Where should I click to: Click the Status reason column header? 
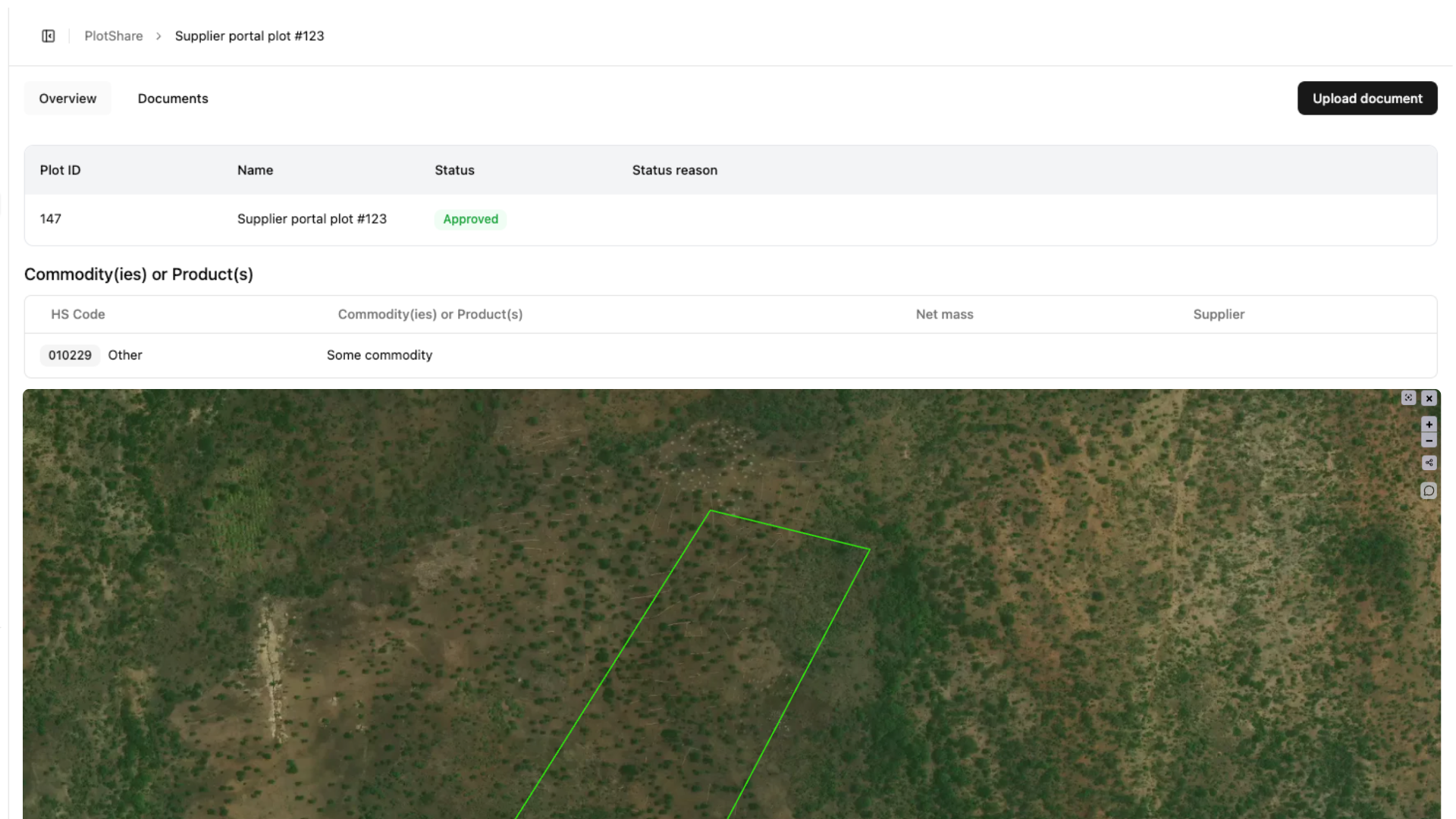coord(675,170)
